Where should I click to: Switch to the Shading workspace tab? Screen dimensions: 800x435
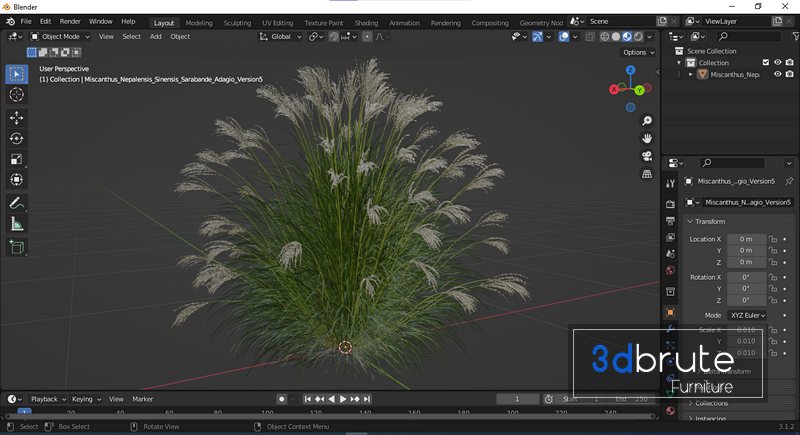click(x=366, y=23)
